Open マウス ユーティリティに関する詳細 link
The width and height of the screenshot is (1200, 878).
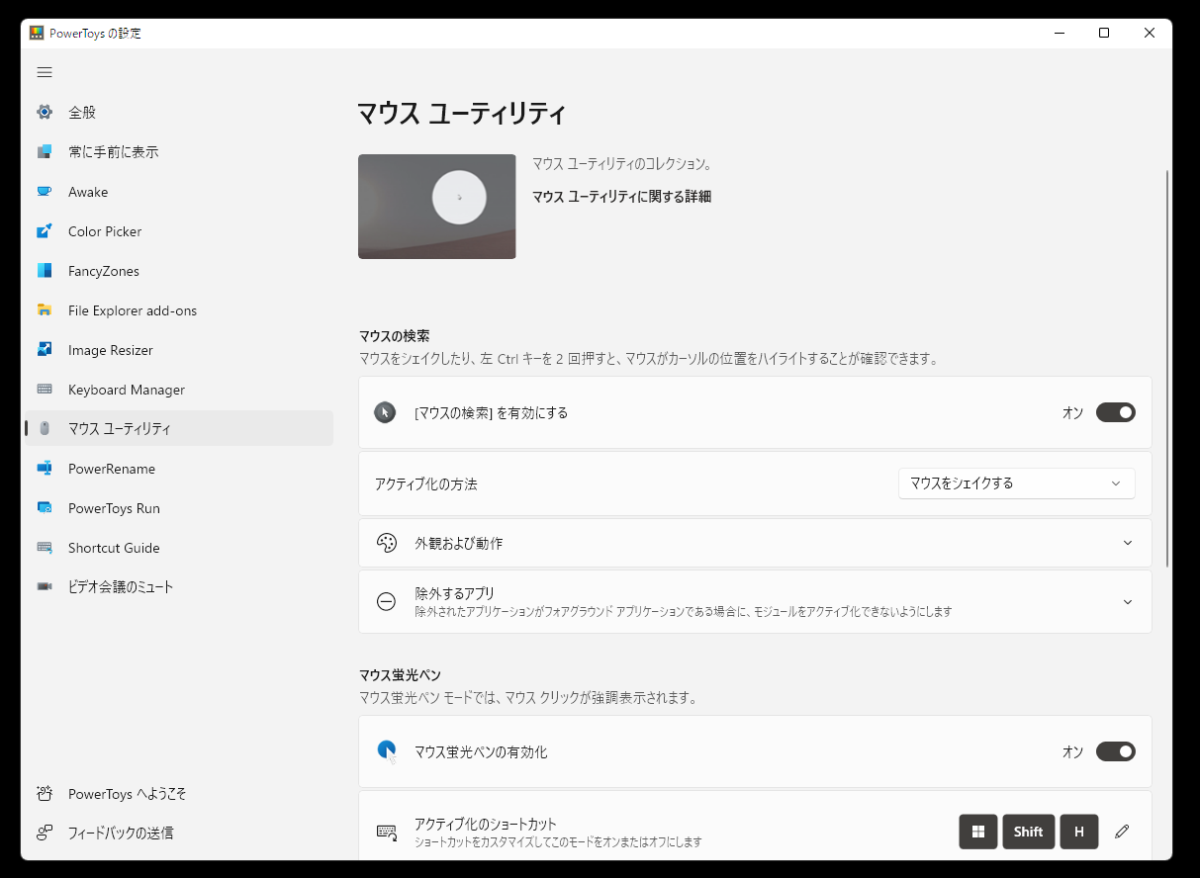click(621, 197)
